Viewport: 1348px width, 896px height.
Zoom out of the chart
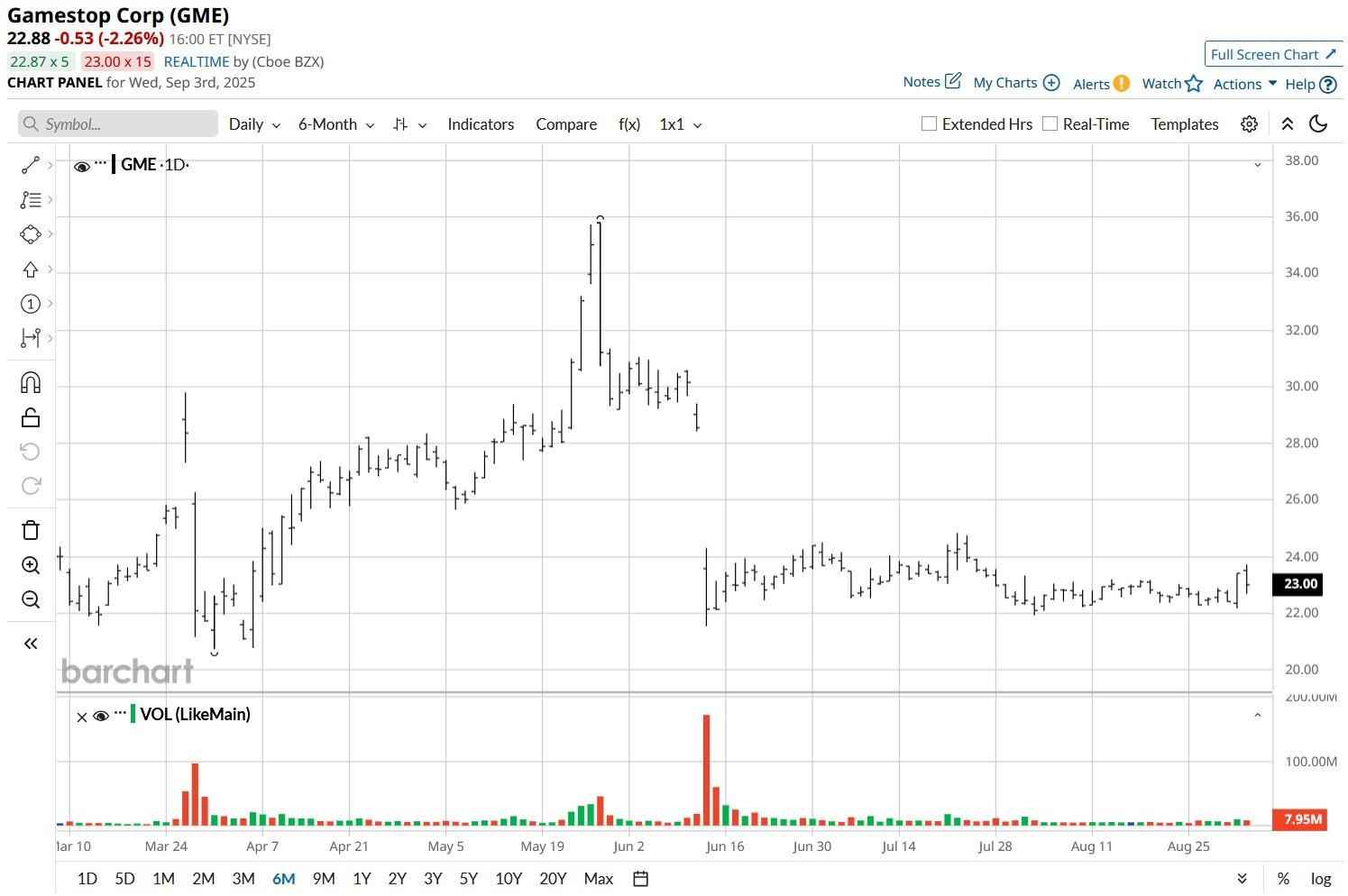point(30,599)
